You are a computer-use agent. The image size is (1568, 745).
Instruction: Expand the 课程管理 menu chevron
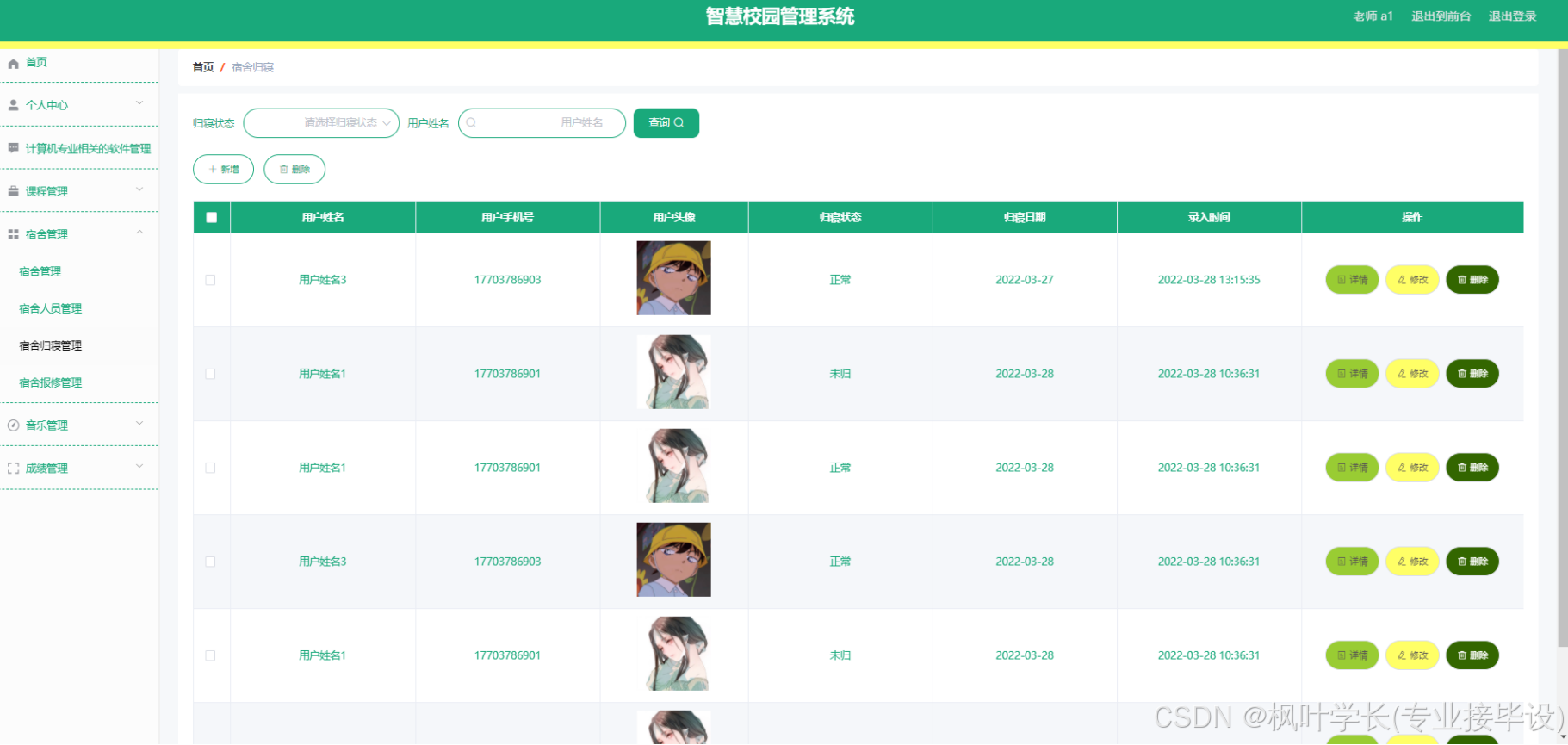(139, 189)
